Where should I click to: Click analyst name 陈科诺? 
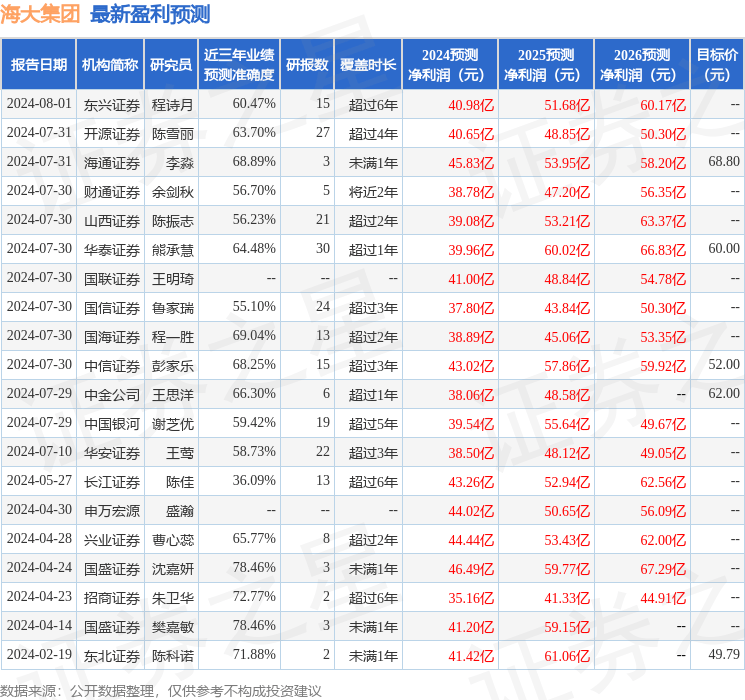[x=173, y=656]
